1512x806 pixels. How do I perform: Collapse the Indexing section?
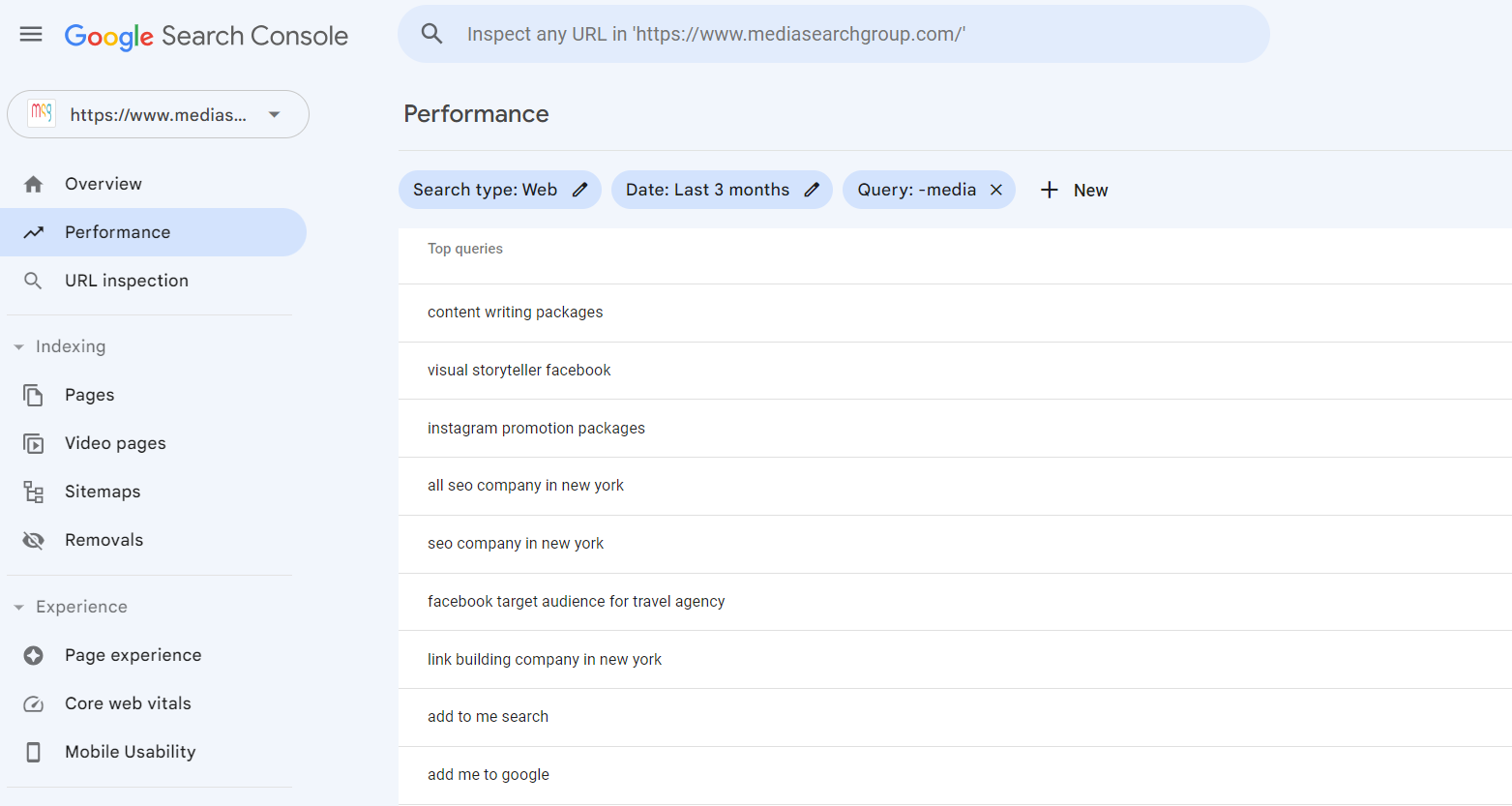tap(60, 346)
